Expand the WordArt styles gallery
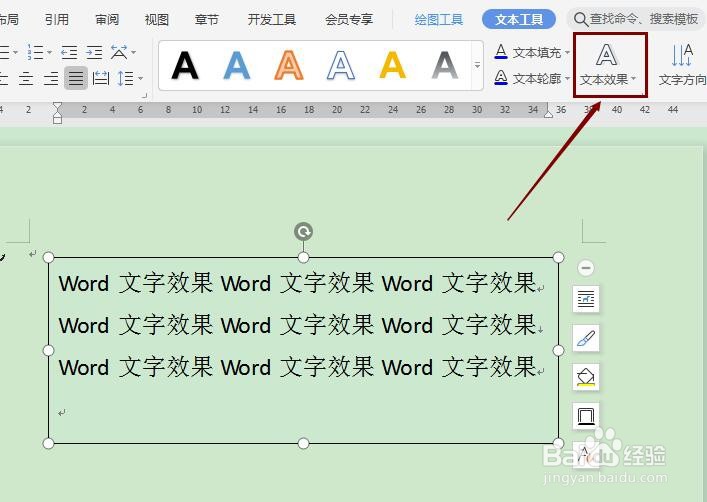 click(x=477, y=65)
